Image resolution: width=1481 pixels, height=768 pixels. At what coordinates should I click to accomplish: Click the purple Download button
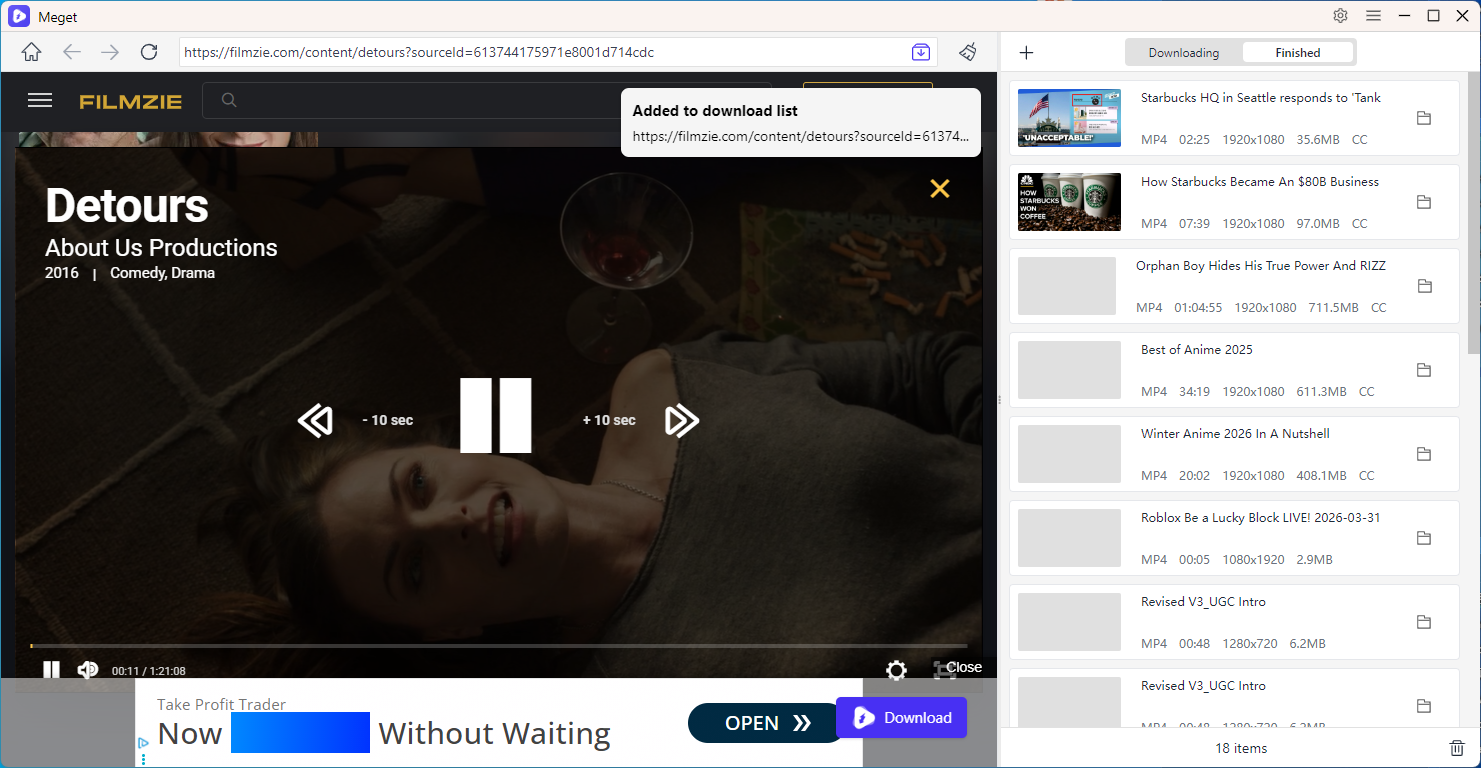pos(901,717)
